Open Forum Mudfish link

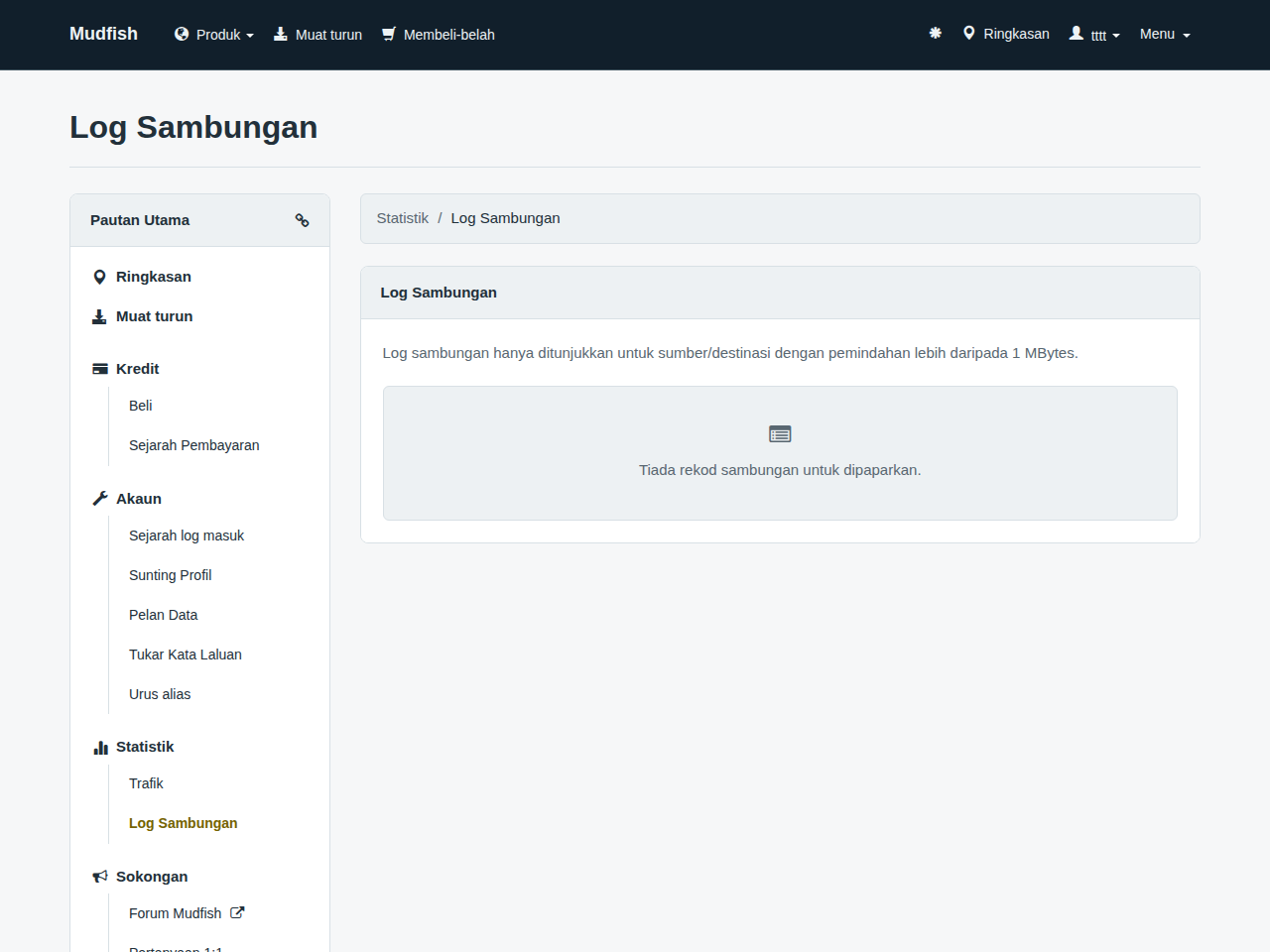coord(176,913)
